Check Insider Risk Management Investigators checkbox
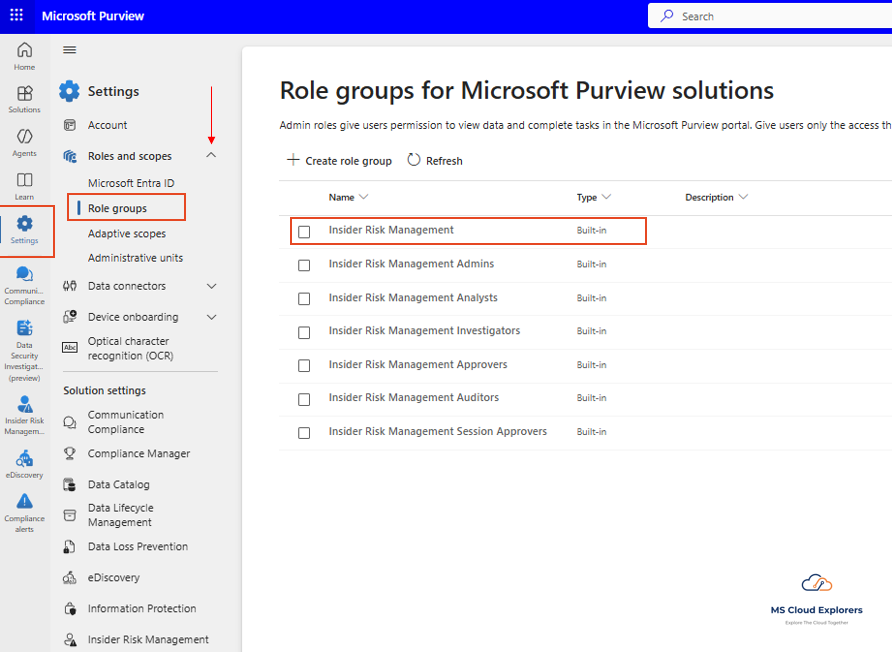This screenshot has height=652, width=892. 304,332
